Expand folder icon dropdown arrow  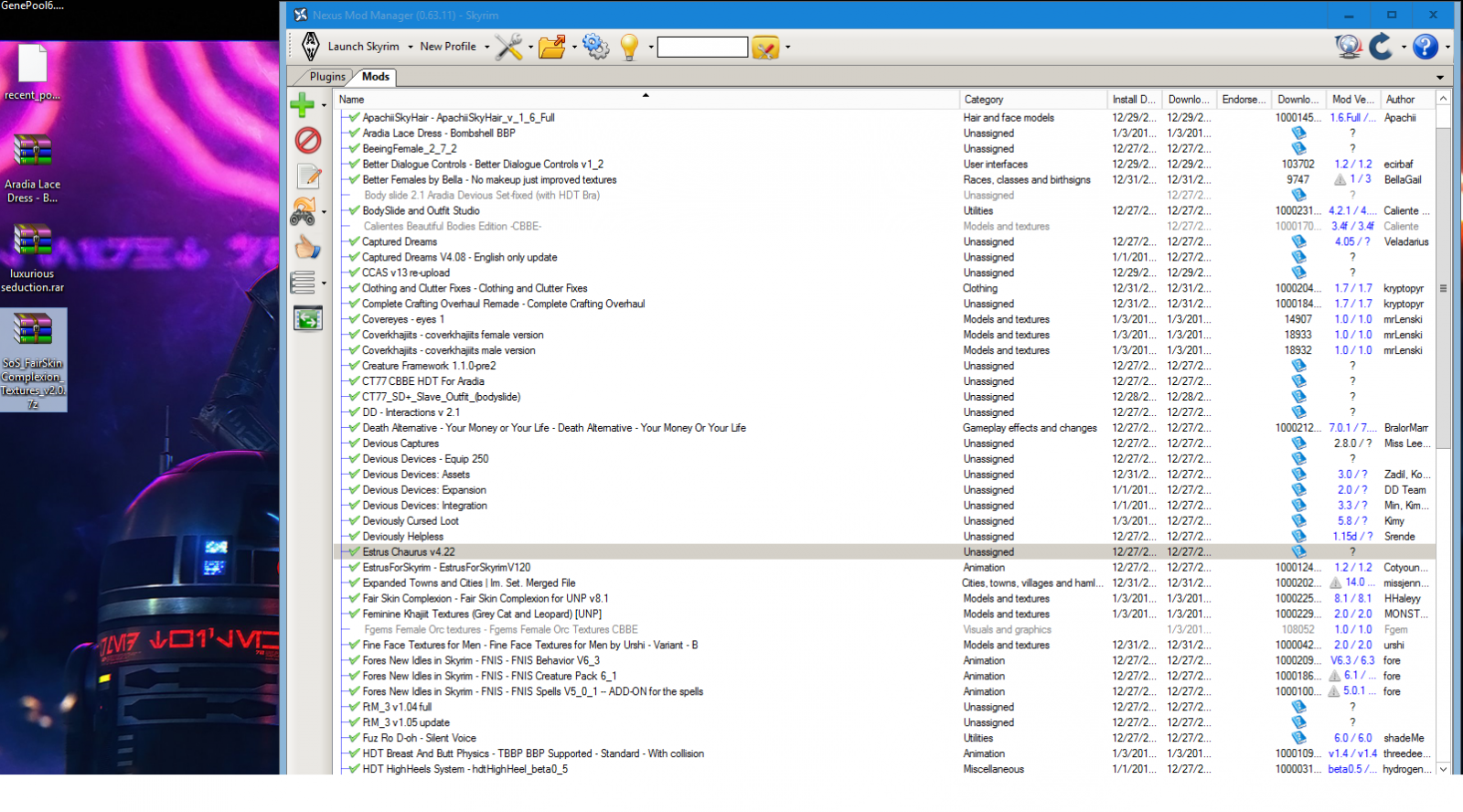pyautogui.click(x=574, y=47)
